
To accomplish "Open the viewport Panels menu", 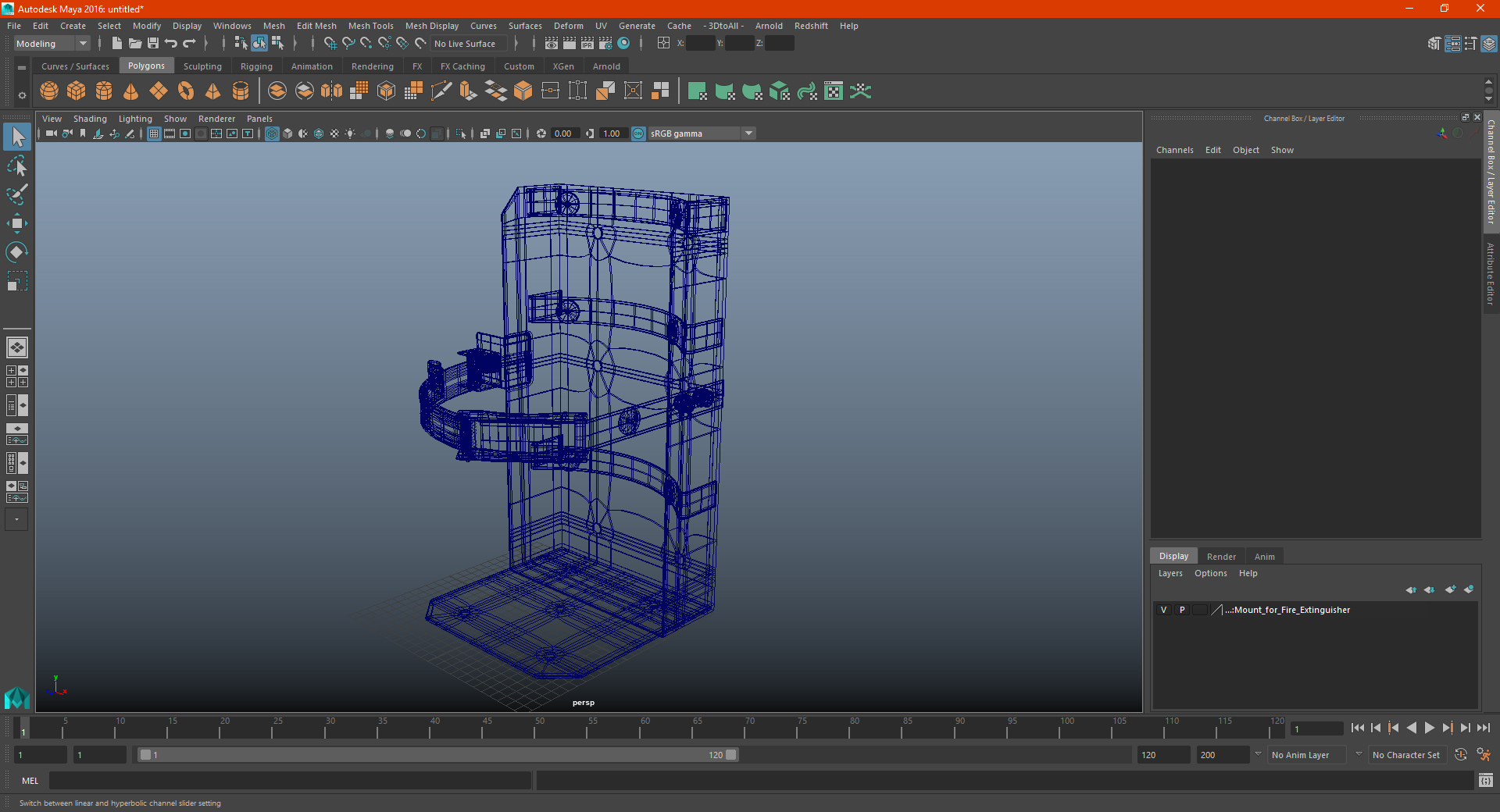I will click(259, 119).
